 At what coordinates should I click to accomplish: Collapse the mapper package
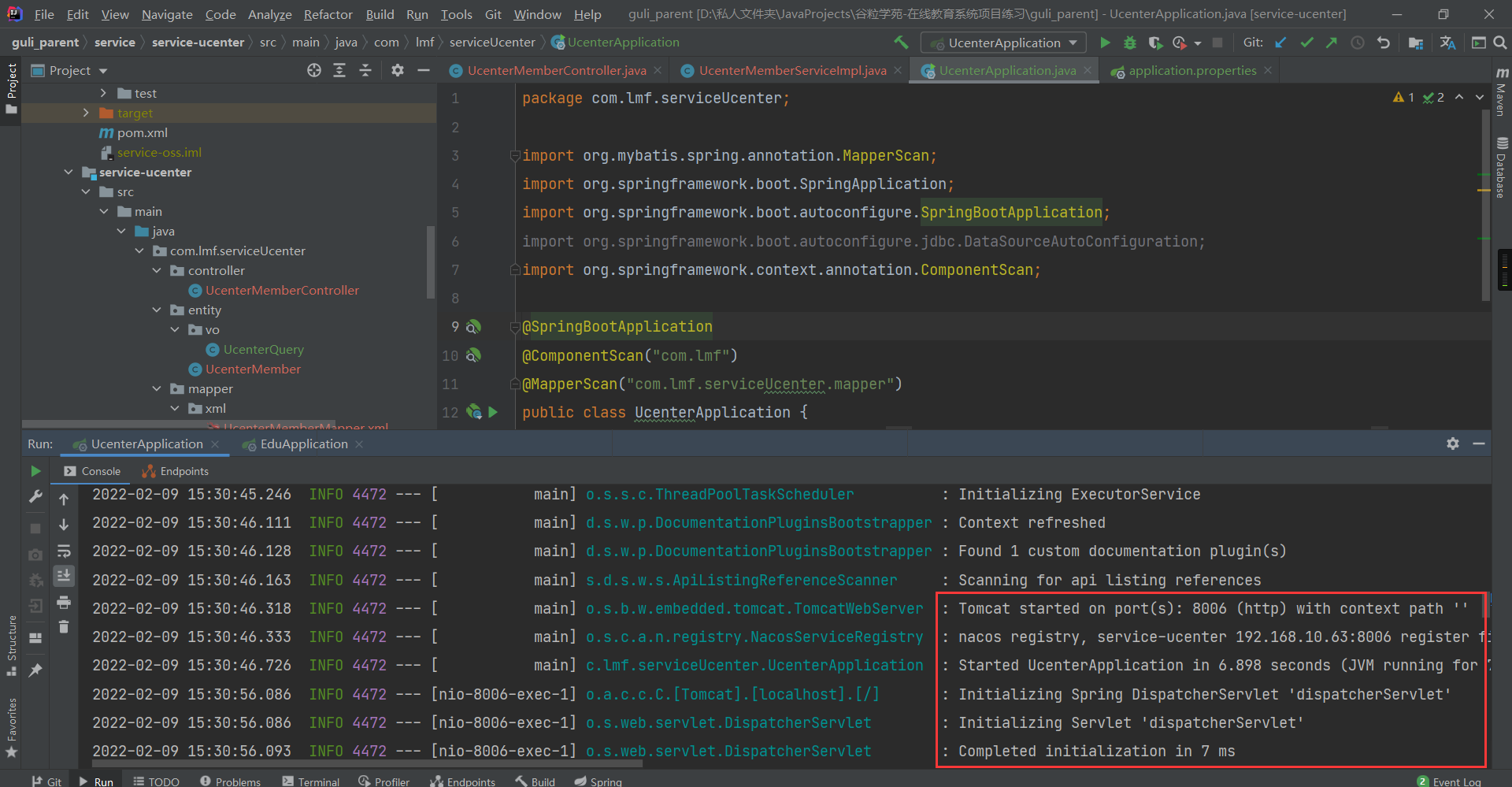[157, 388]
